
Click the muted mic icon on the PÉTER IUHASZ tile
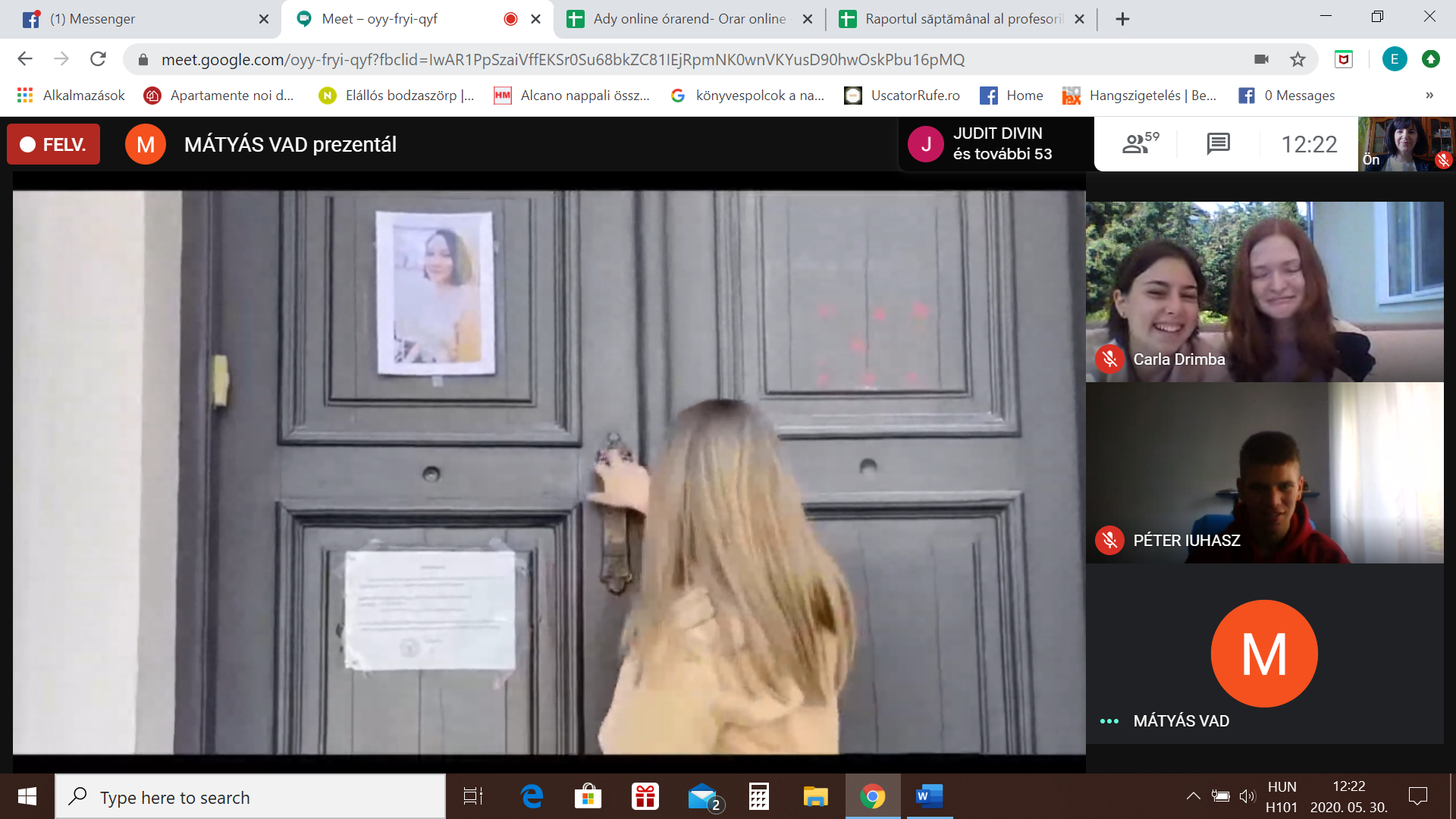[1109, 540]
